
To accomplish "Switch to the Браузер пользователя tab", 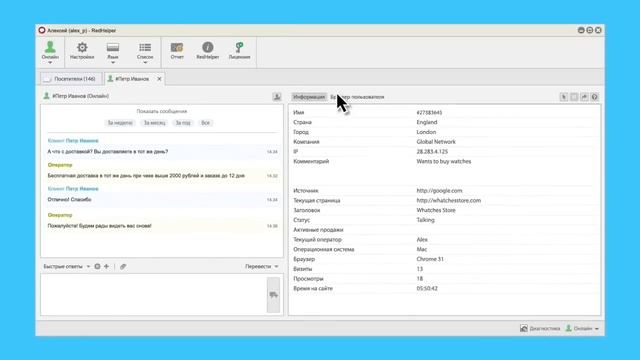I will [x=357, y=97].
